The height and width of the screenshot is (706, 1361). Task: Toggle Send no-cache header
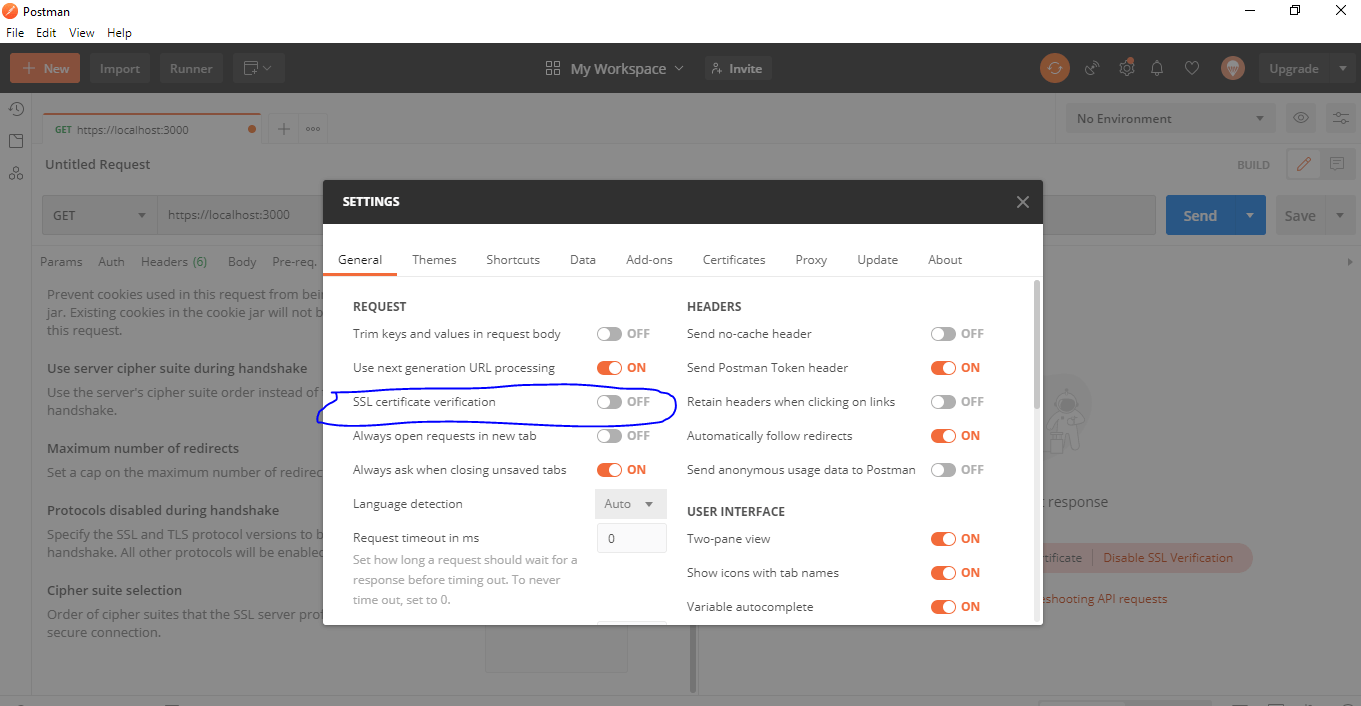pos(943,334)
